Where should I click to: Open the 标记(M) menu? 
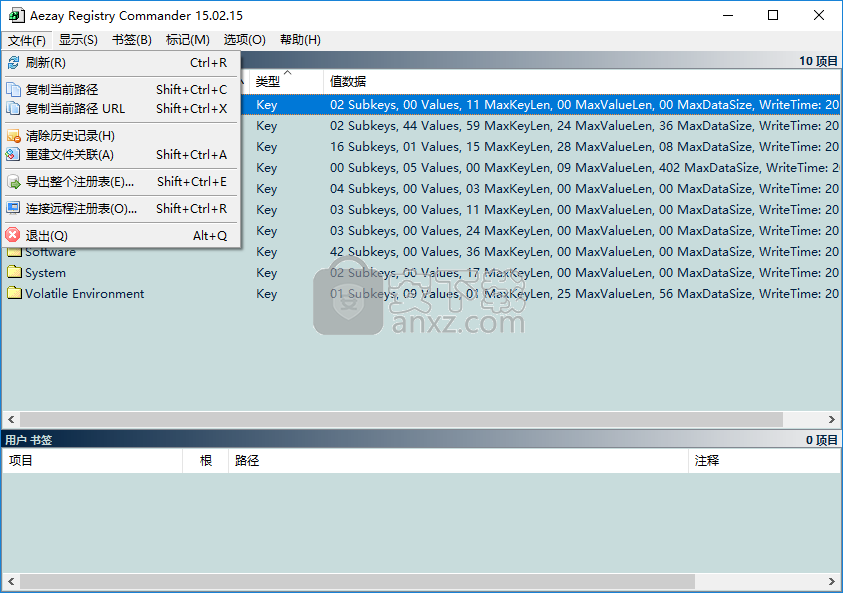[x=188, y=40]
